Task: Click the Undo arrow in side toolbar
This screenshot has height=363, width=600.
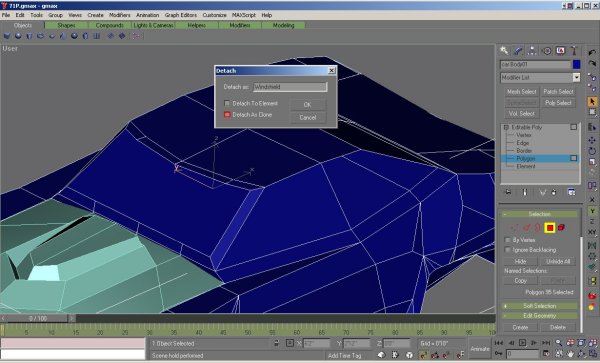Action: [592, 52]
